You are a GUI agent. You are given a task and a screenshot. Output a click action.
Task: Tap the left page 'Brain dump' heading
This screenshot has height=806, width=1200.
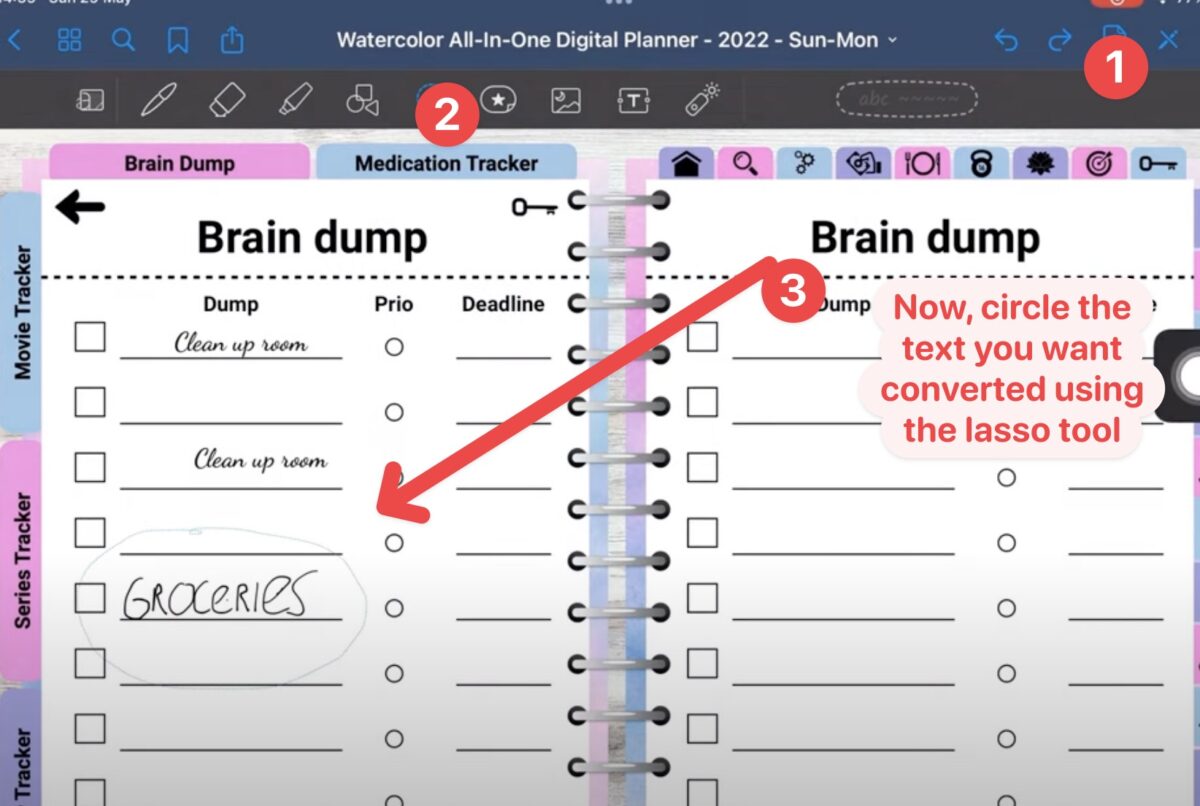(312, 238)
